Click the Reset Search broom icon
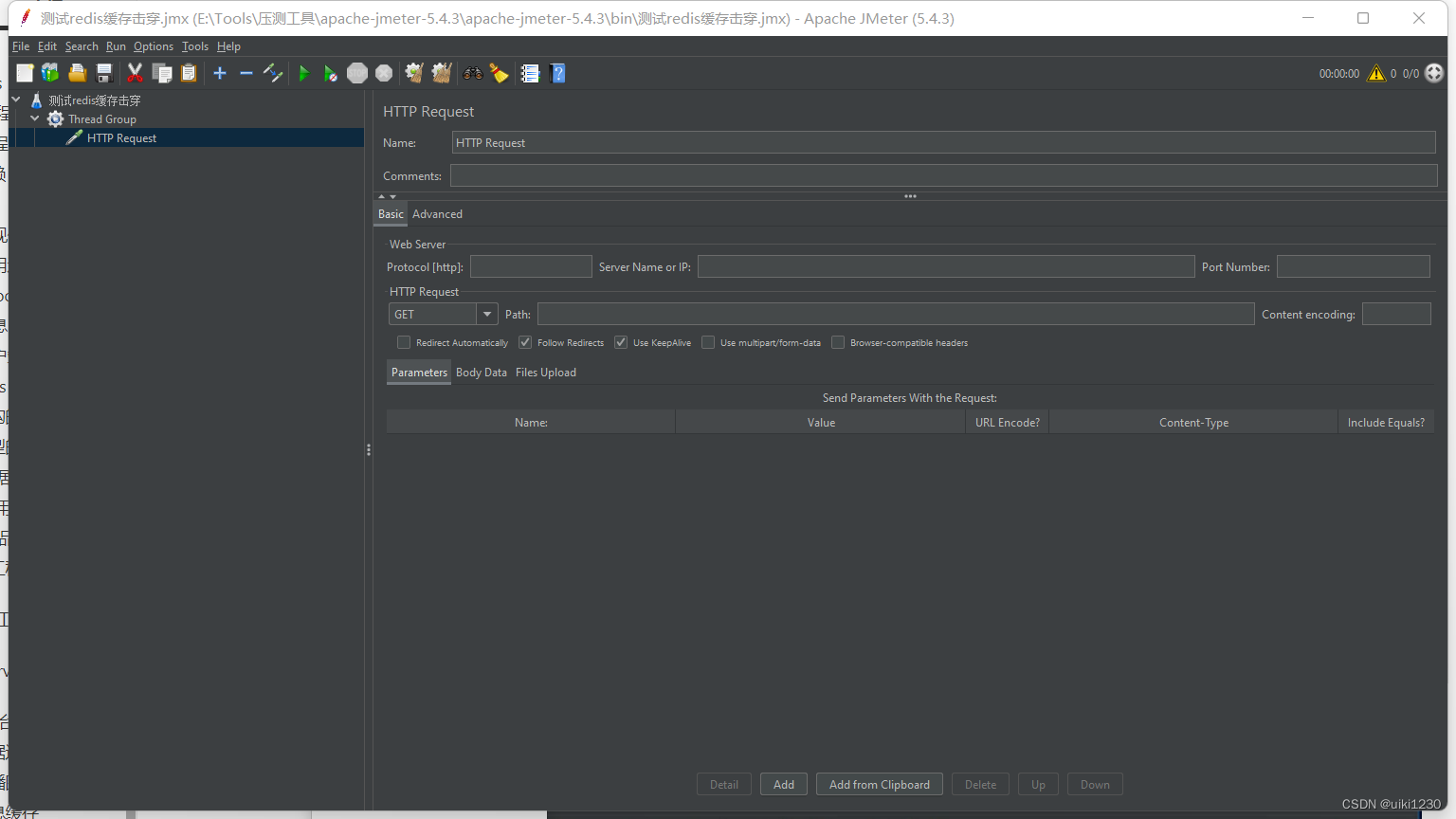1456x819 pixels. click(499, 73)
